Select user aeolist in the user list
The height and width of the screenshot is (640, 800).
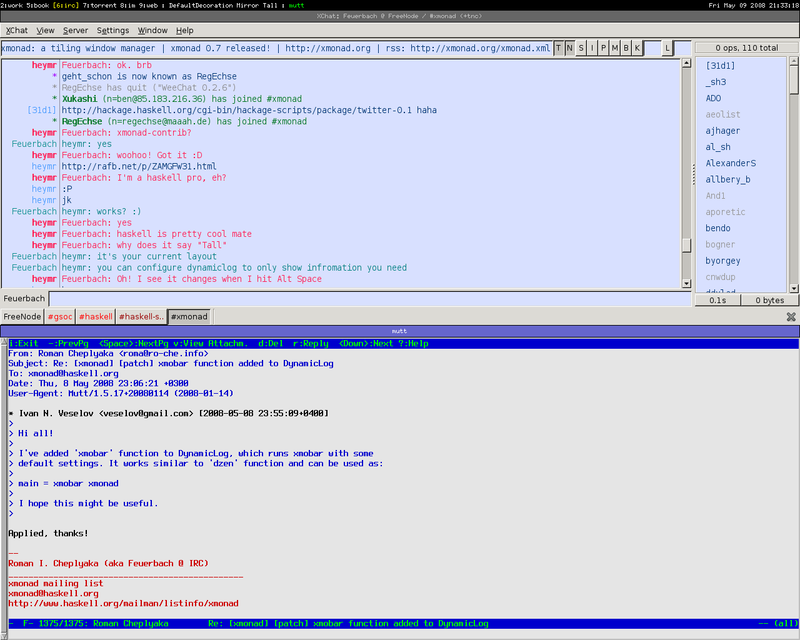(723, 115)
